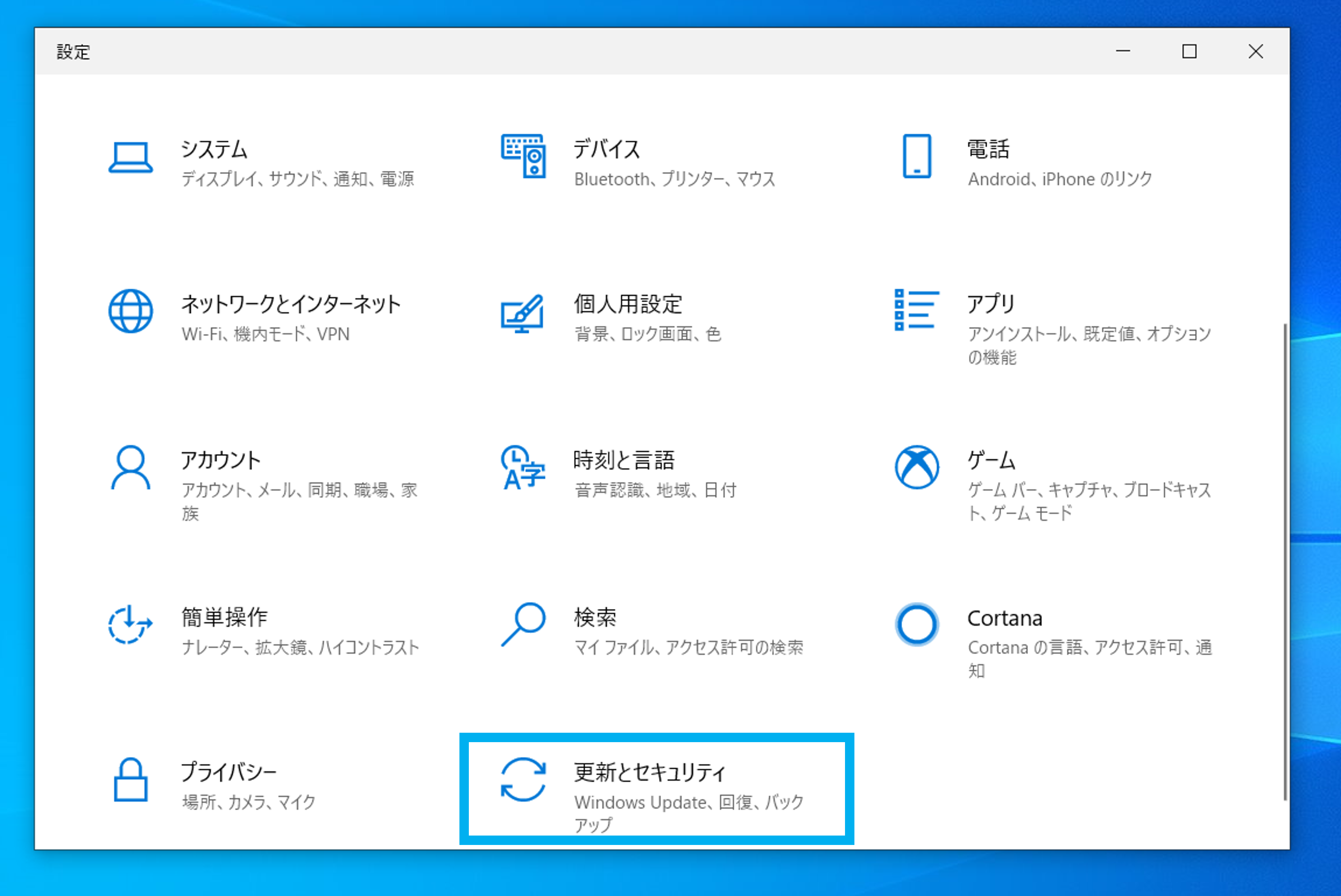
Task: Open the アプリ list icon
Action: click(916, 310)
